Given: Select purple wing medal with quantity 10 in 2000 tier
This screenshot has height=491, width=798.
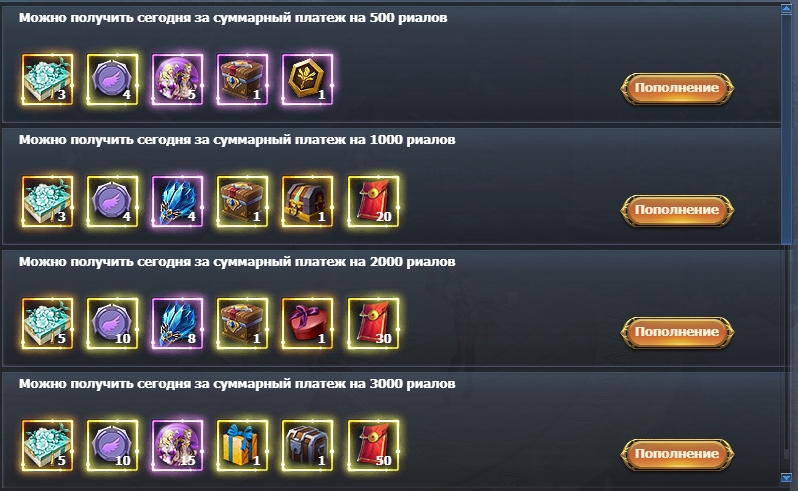Looking at the screenshot, I should [112, 324].
